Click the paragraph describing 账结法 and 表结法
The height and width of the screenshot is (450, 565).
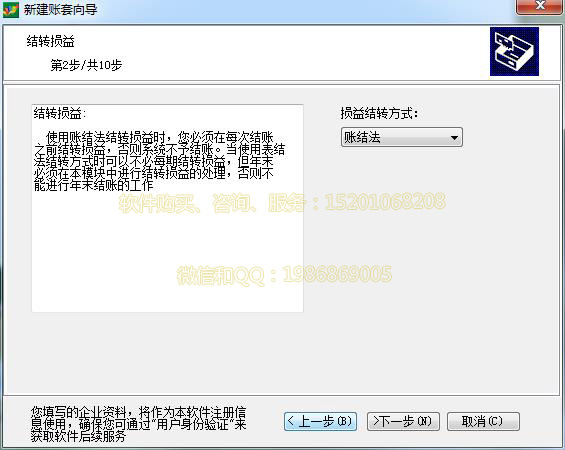[x=159, y=161]
